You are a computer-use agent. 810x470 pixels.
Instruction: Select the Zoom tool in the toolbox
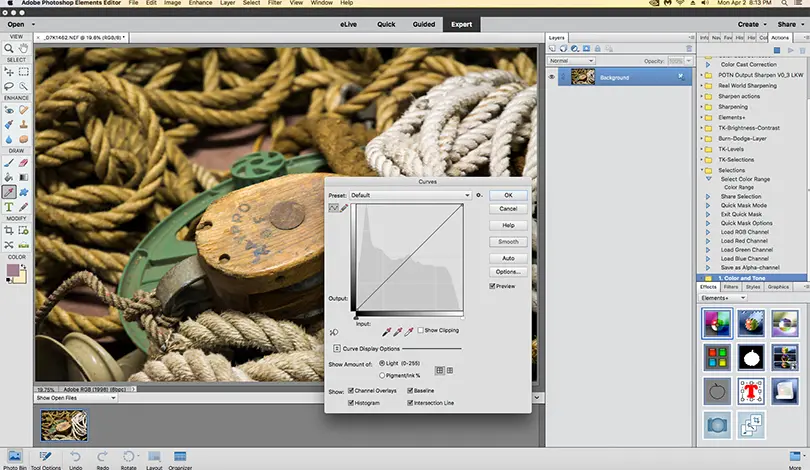point(9,47)
